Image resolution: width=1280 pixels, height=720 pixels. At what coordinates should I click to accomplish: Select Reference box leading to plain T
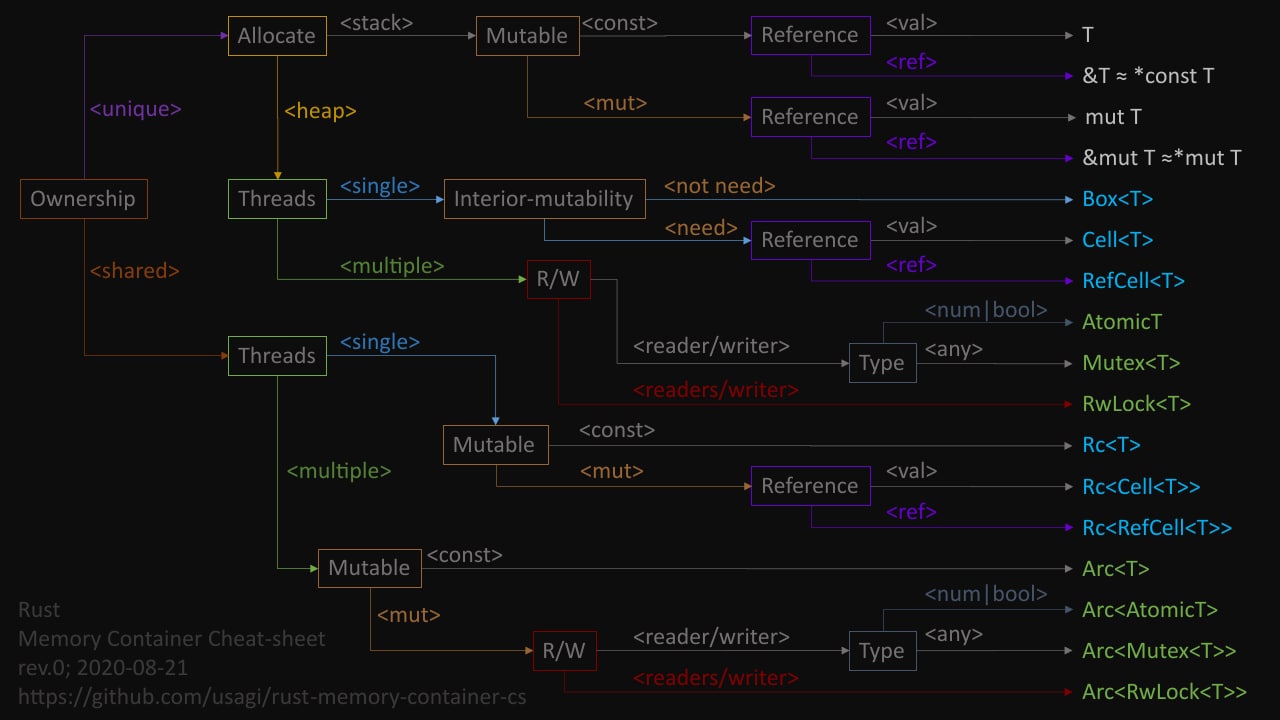[810, 35]
